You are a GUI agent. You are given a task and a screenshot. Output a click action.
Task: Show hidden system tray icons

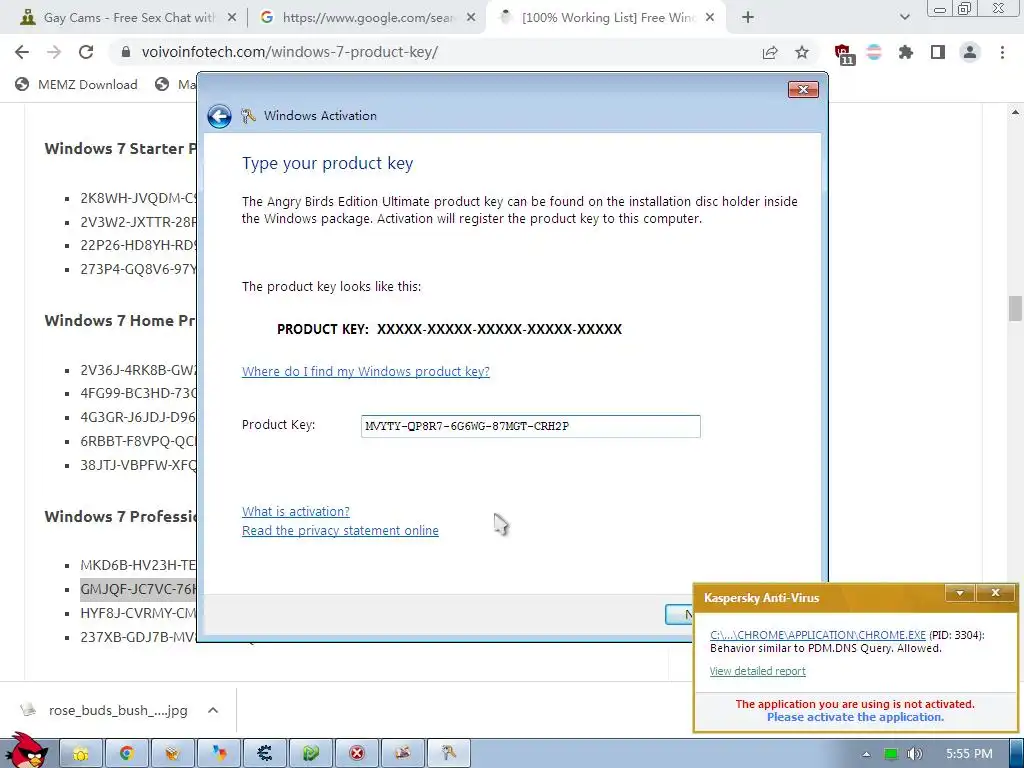(x=866, y=754)
